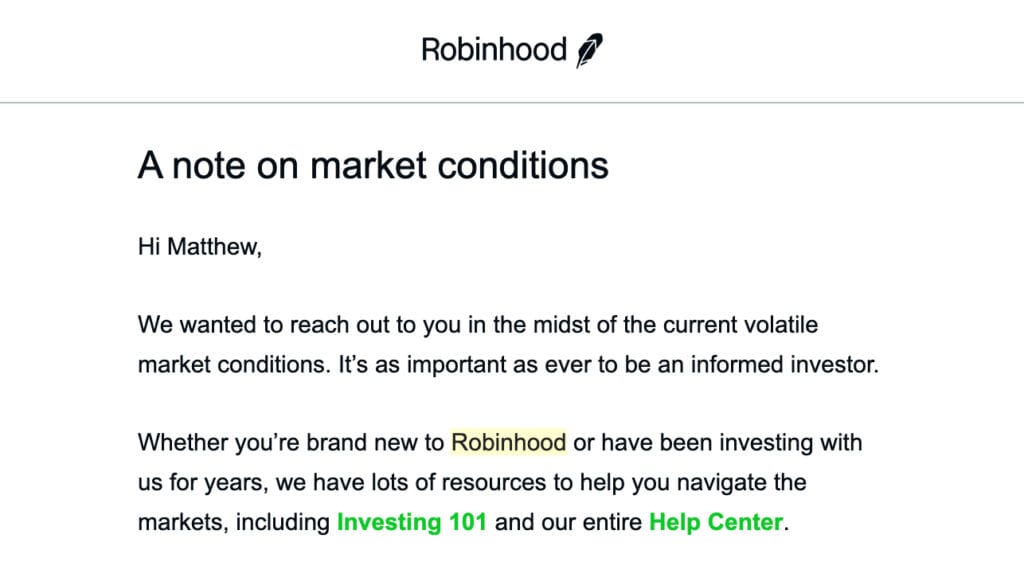Select the word 'volatile' in the first paragraph
The height and width of the screenshot is (581, 1024).
click(x=780, y=324)
